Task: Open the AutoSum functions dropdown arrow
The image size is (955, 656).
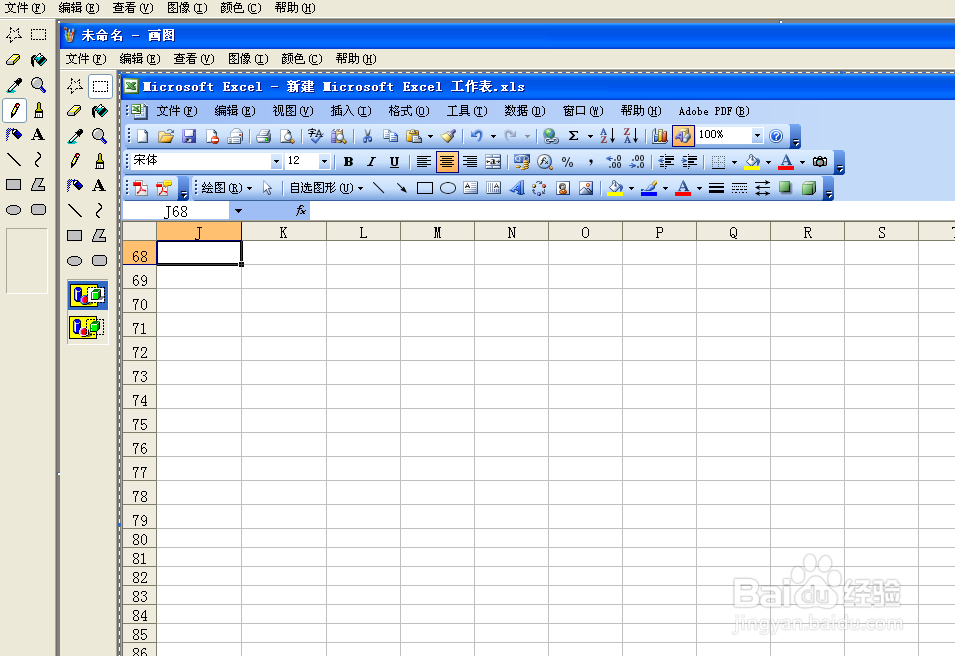Action: pos(590,136)
